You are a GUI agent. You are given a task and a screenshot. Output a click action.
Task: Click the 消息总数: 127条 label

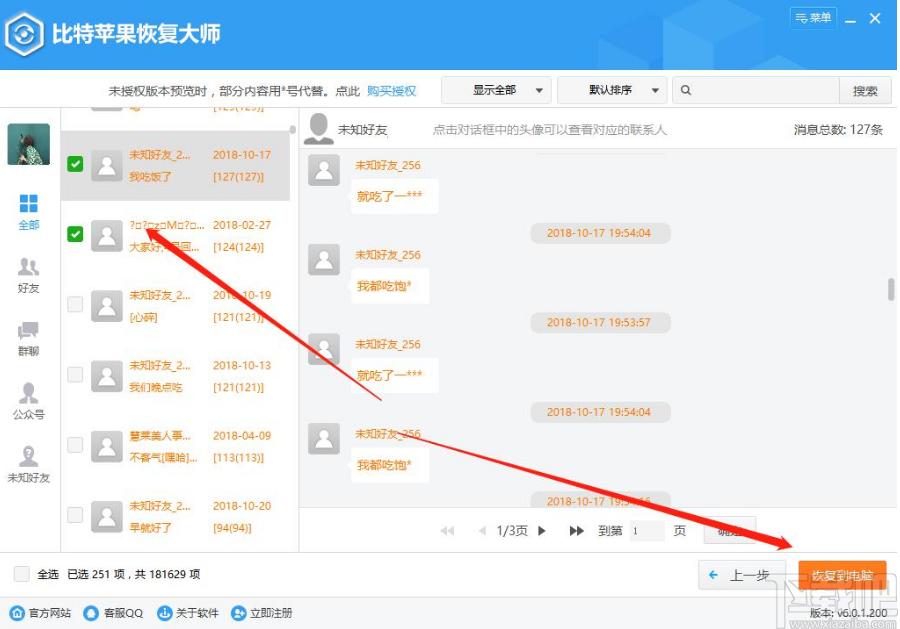838,130
